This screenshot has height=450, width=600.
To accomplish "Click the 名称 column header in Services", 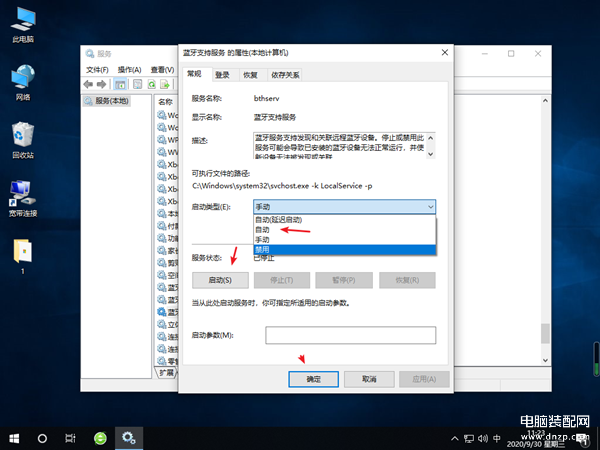I will click(x=166, y=102).
